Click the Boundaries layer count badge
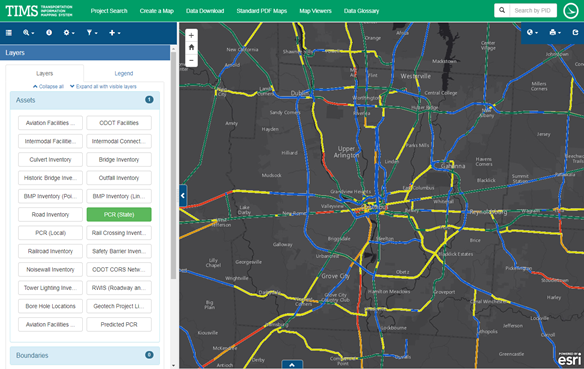 click(149, 355)
